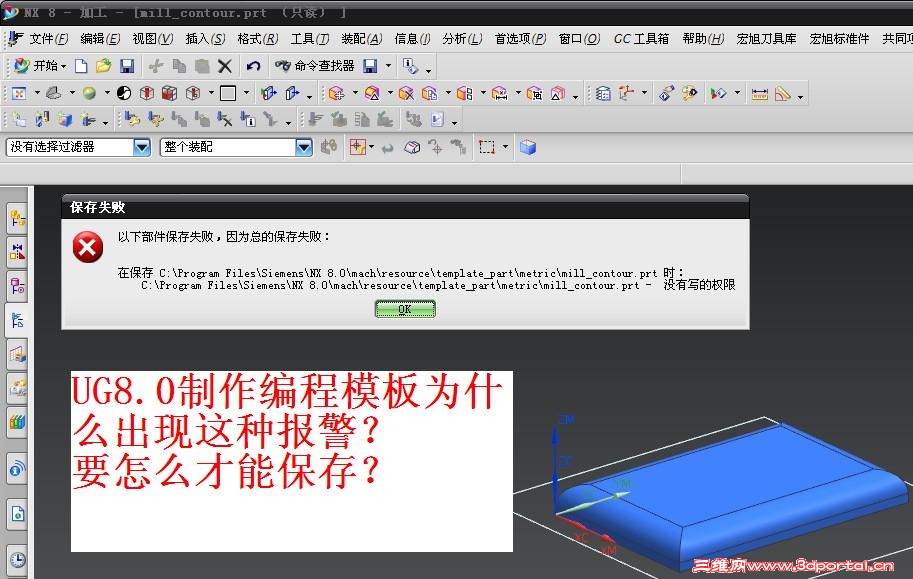Screen dimensions: 913x579
Task: Click OK in the 保存失败 dialog
Action: 405,309
